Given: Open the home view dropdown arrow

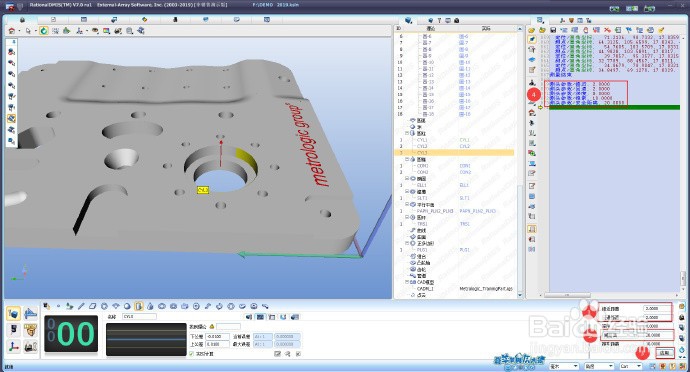Looking at the screenshot, I should click(18, 31).
